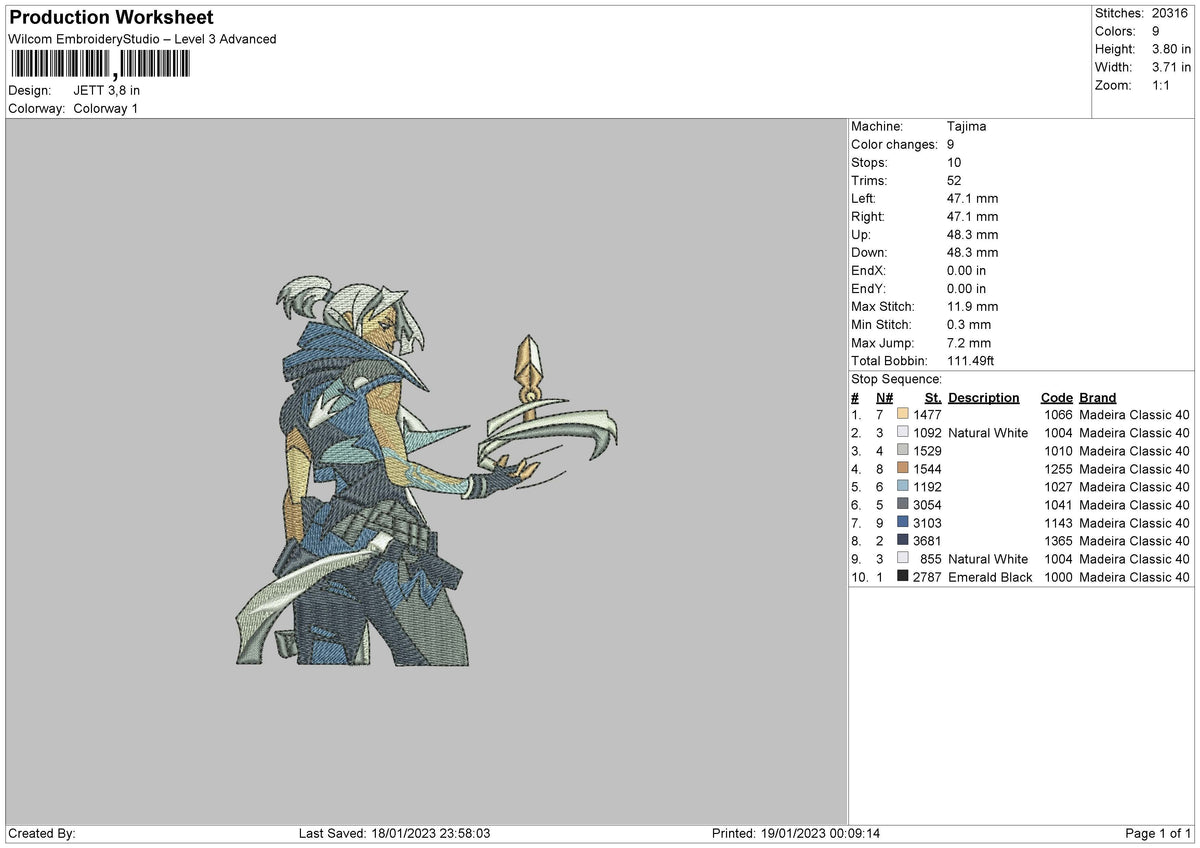Image resolution: width=1200 pixels, height=848 pixels.
Task: Click the Description column header
Action: tap(984, 398)
